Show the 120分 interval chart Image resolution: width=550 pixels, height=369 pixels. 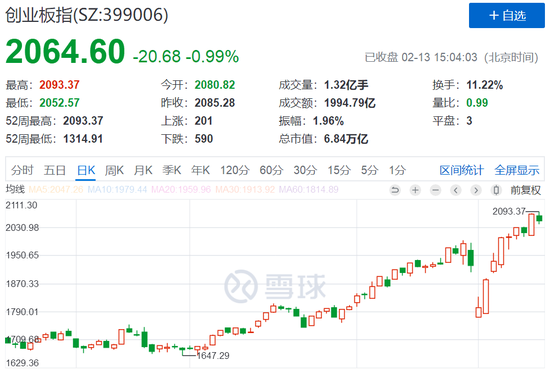235,170
